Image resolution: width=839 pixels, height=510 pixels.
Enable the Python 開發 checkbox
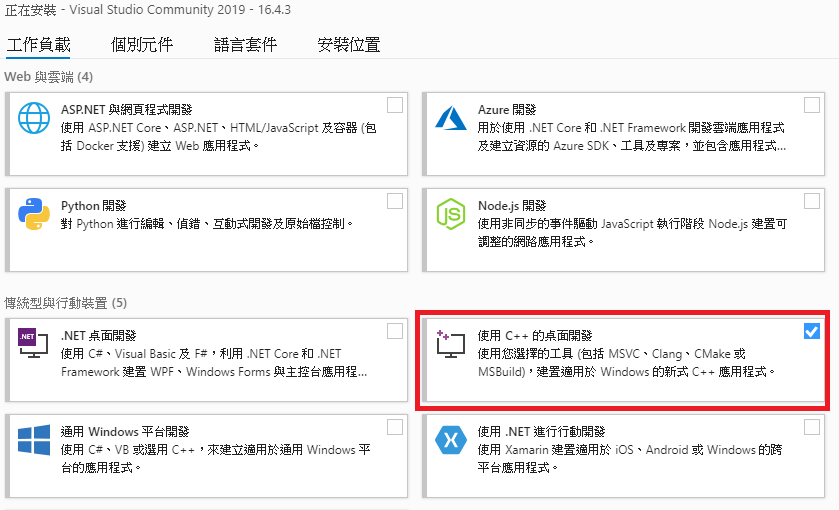click(395, 201)
